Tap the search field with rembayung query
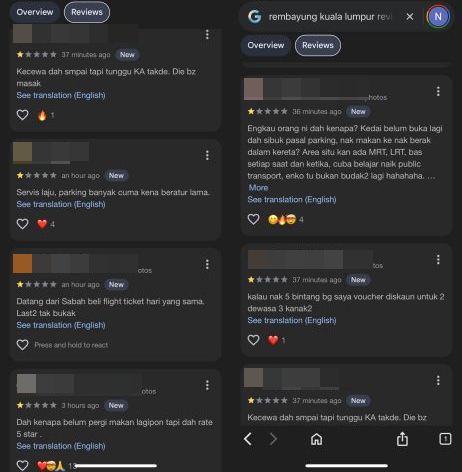 click(330, 17)
